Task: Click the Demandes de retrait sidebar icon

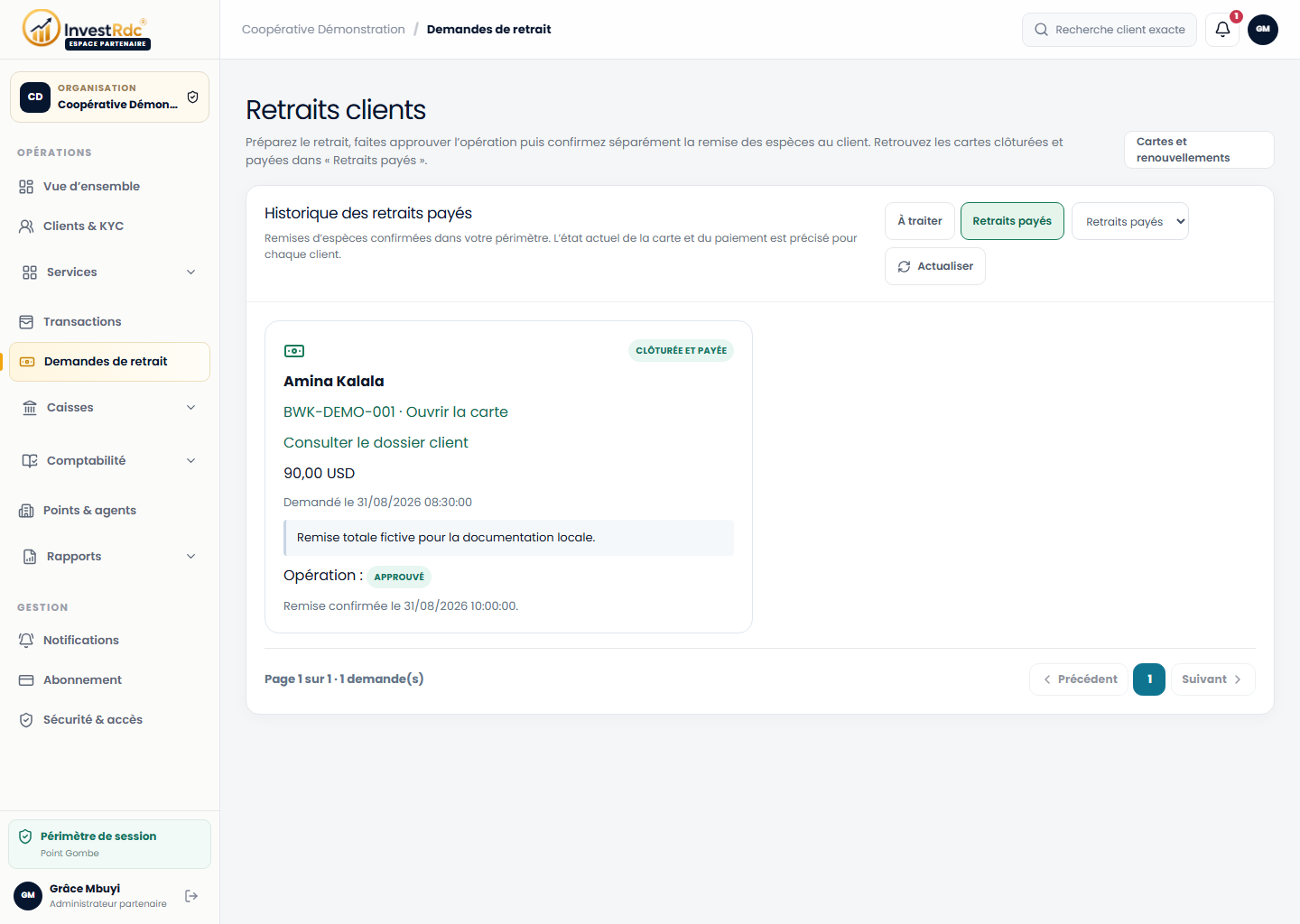Action: point(27,362)
